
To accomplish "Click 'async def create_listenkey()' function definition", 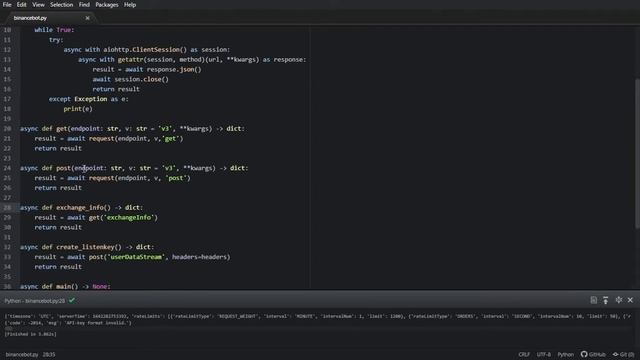I will (x=87, y=247).
